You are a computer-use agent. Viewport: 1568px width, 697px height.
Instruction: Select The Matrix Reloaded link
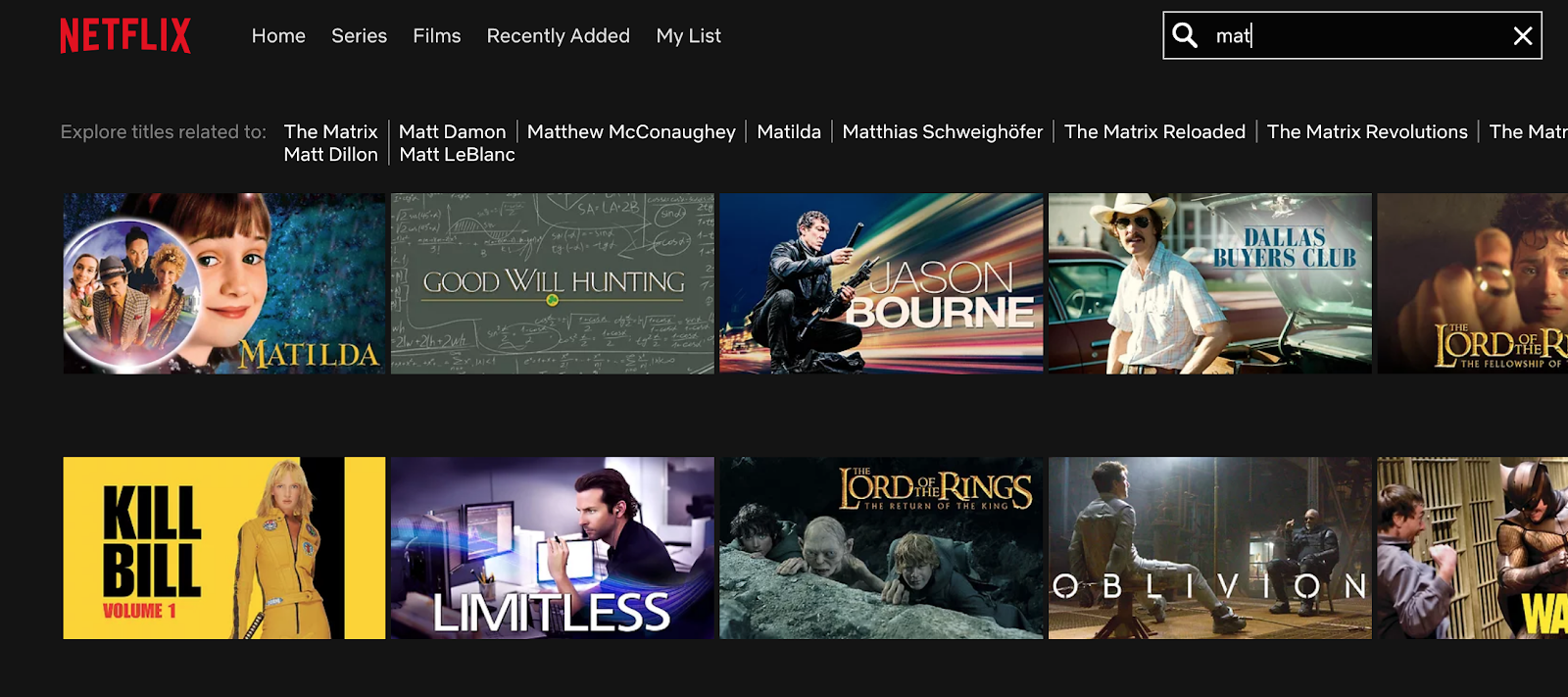[x=1154, y=131]
